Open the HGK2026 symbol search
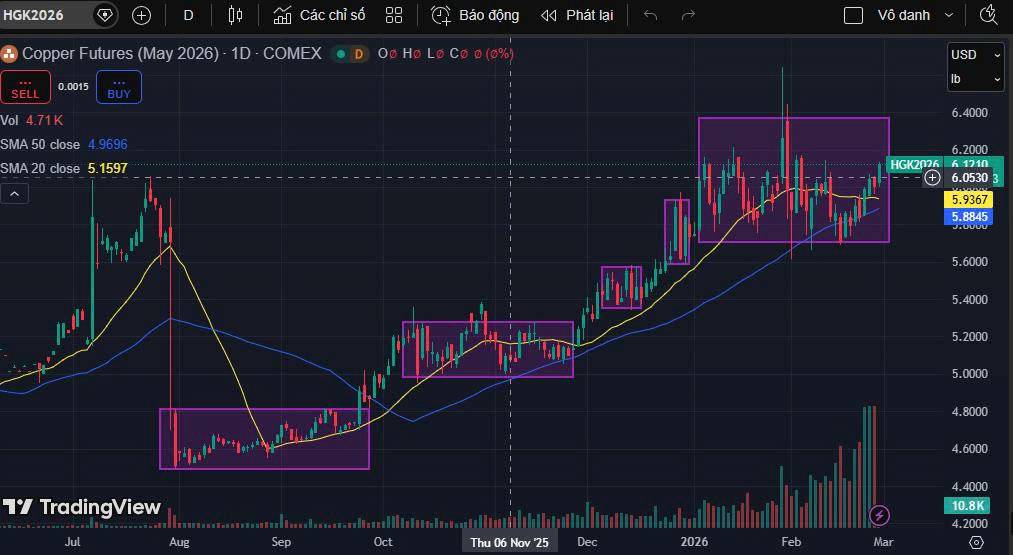Viewport: 1013px width, 555px height. point(34,15)
